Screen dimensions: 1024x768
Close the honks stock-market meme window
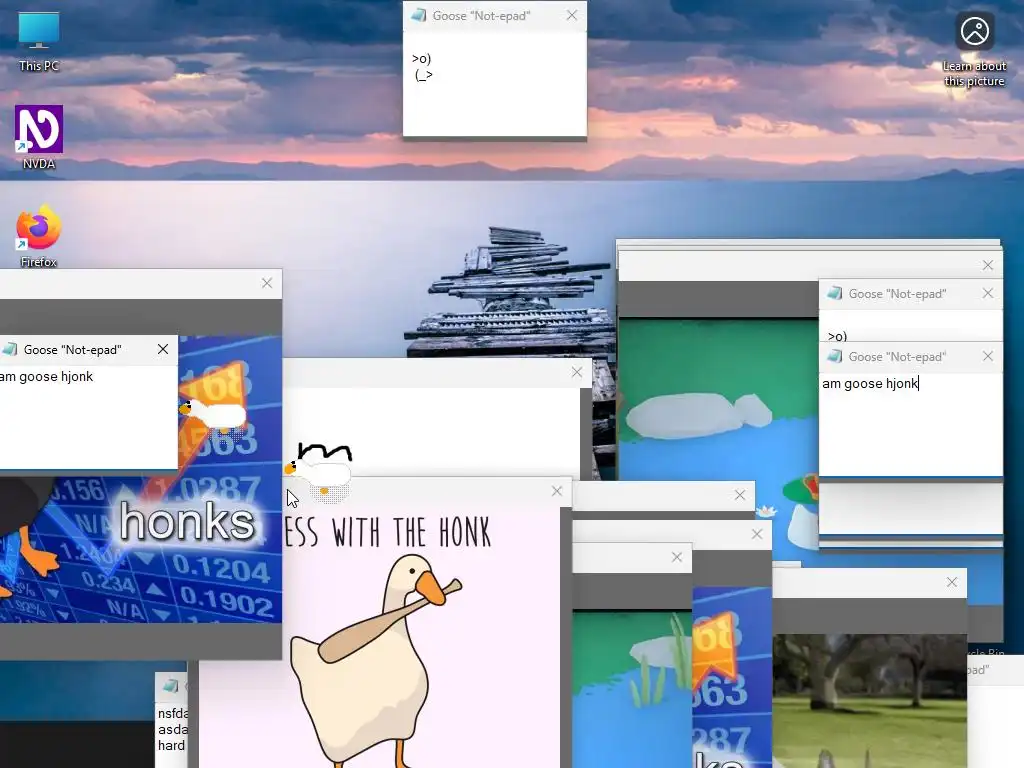coord(266,283)
